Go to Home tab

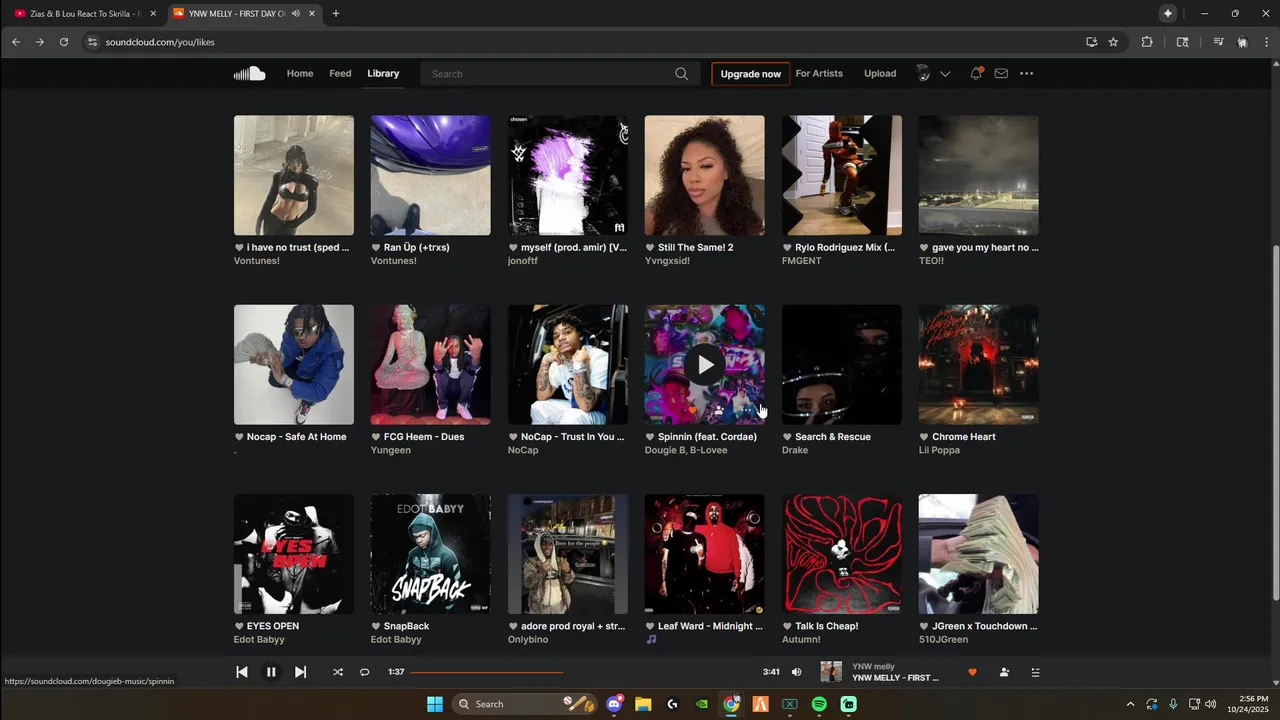(300, 73)
